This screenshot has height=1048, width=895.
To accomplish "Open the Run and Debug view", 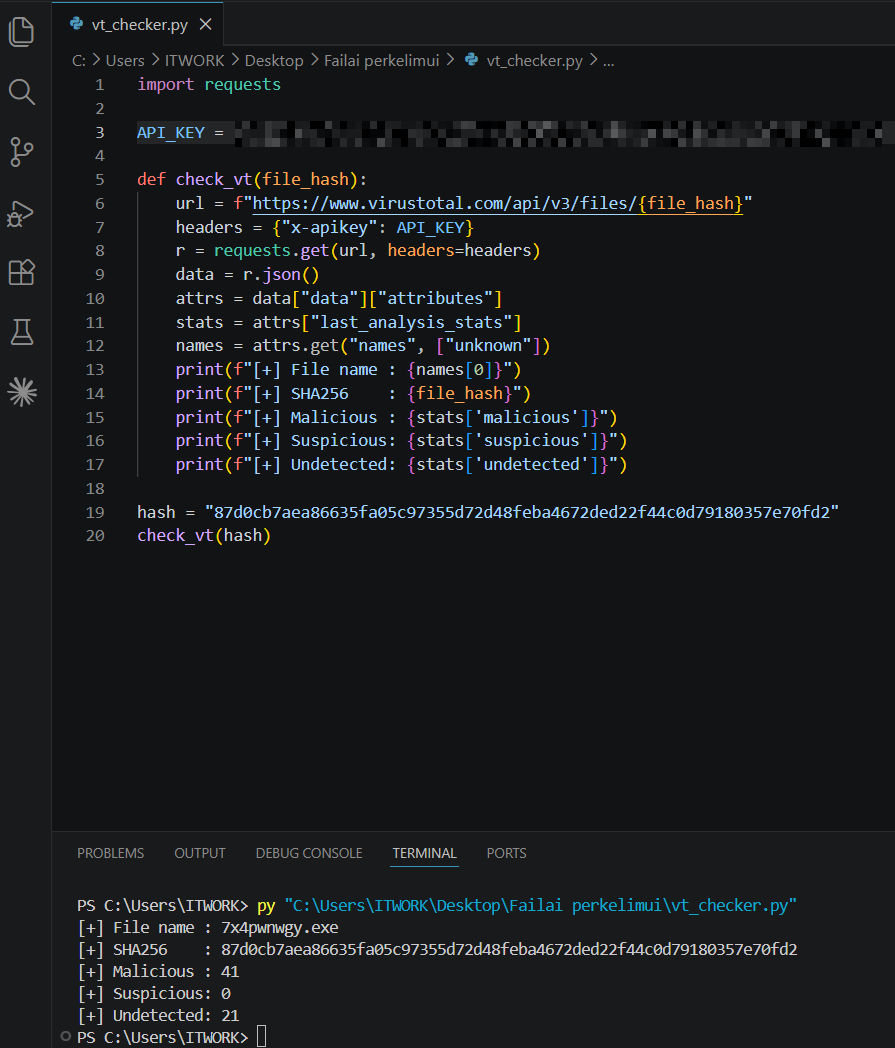I will point(20,213).
